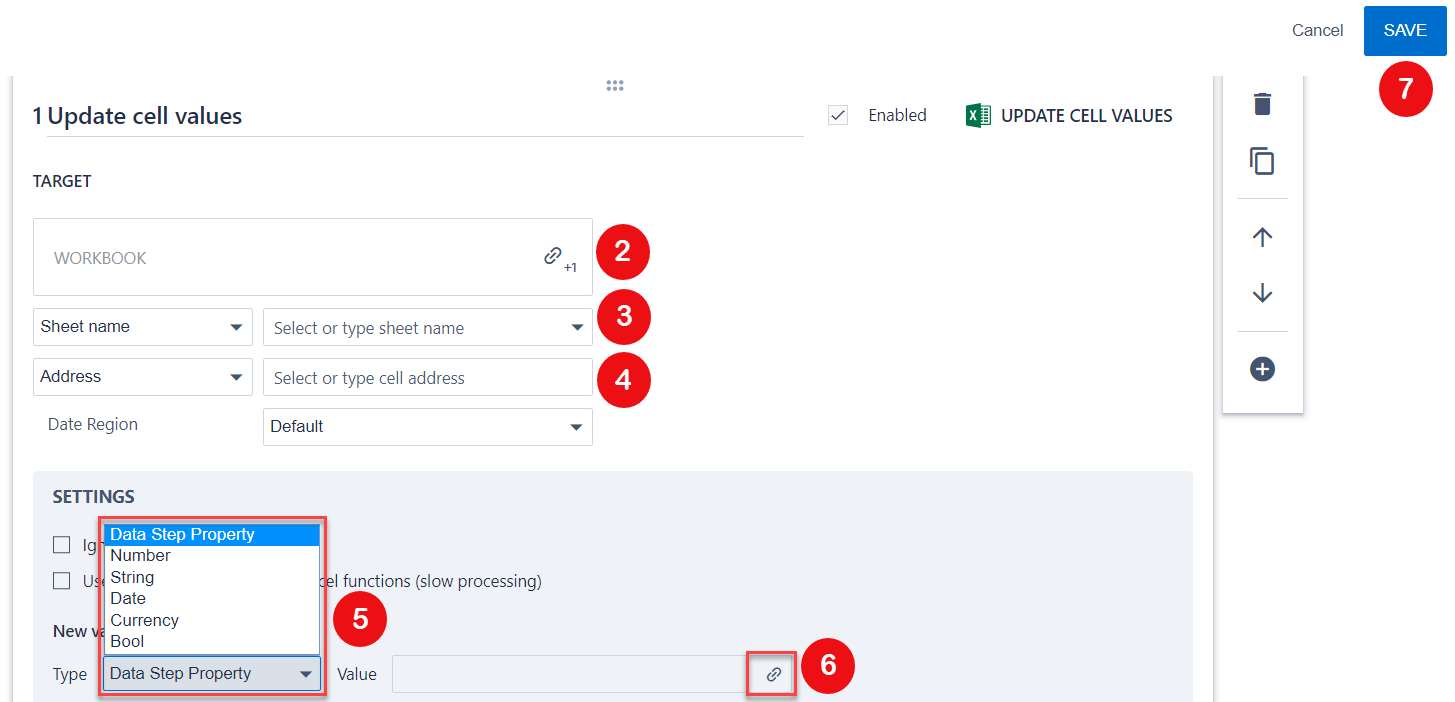Move step up with arrow icon
Screen dimensions: 1455x702
coord(1262,237)
